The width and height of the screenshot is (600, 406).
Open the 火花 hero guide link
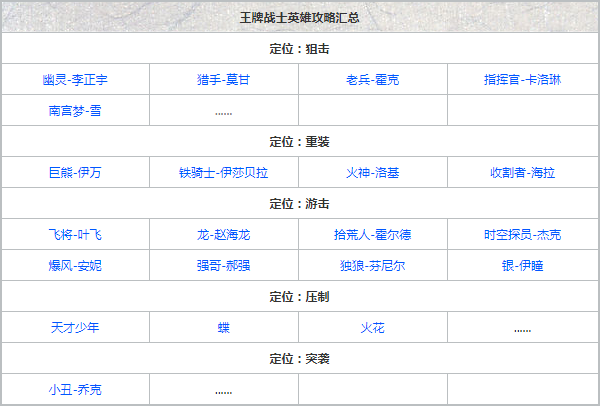(372, 327)
